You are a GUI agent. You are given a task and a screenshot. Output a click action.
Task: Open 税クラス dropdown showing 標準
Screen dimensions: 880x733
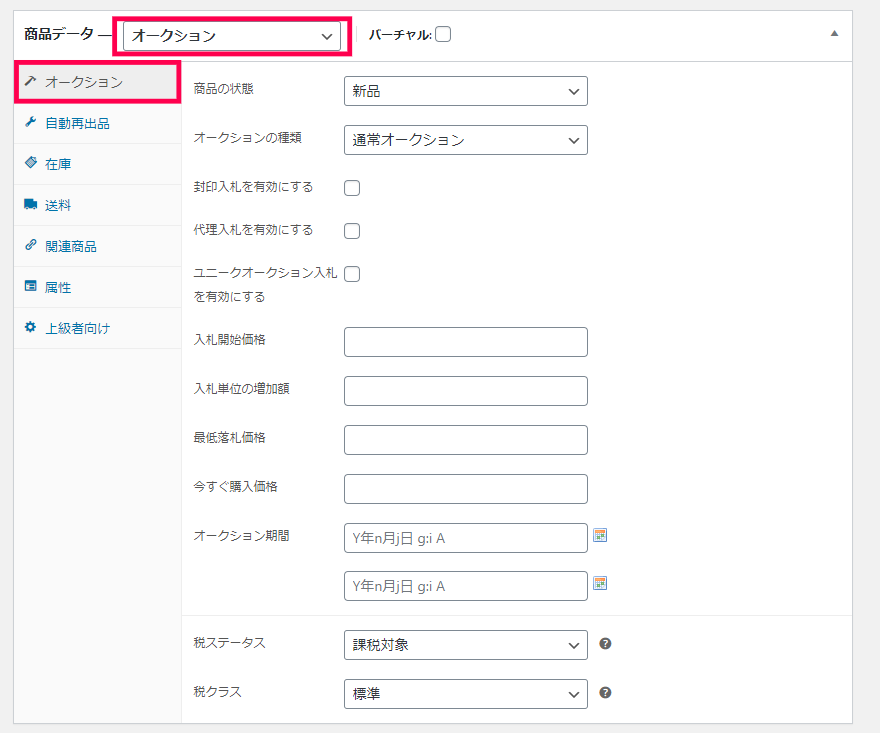click(x=466, y=694)
